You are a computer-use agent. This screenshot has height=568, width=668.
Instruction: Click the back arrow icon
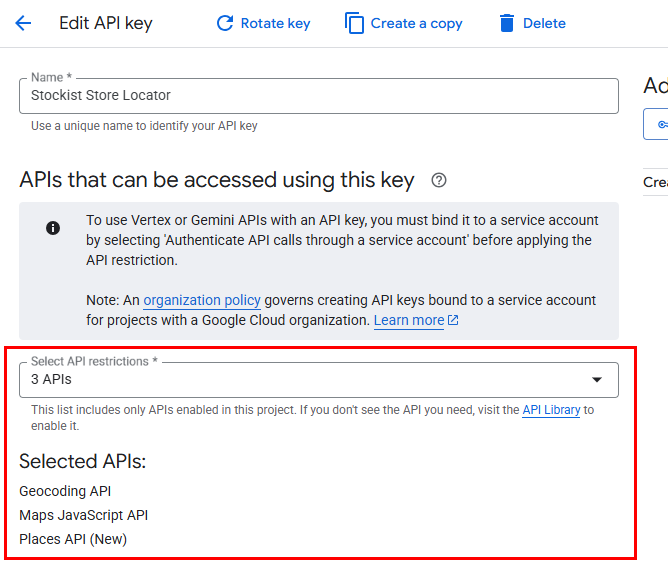[x=23, y=23]
